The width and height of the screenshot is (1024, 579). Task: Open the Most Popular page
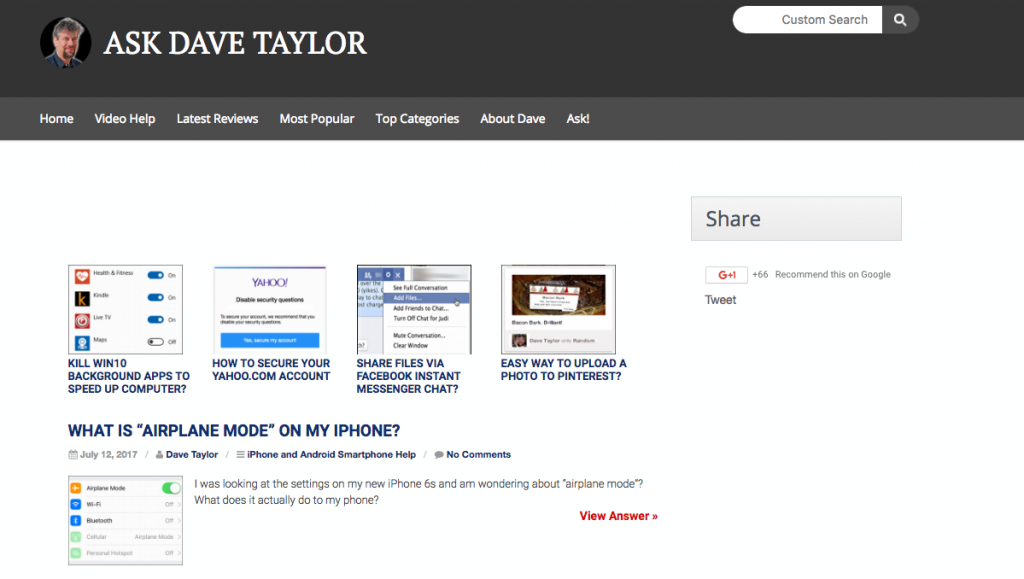317,119
